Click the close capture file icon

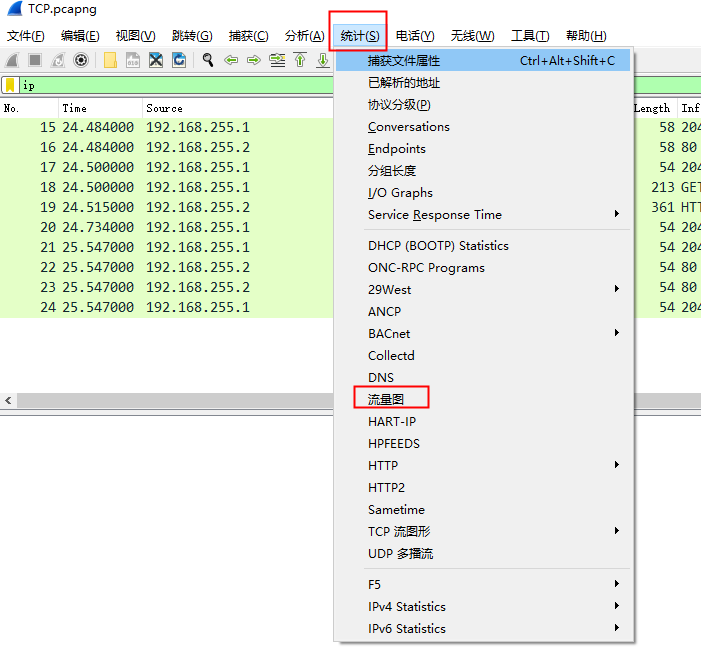[x=156, y=60]
